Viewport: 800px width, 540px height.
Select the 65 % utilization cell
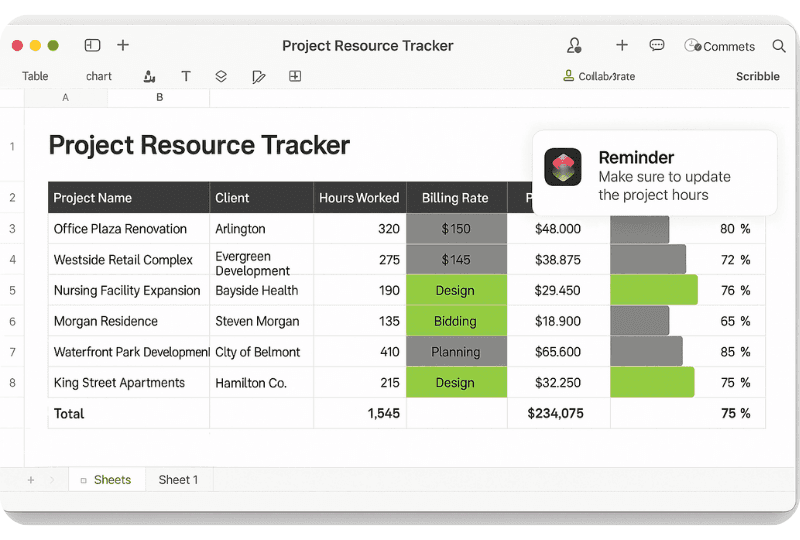735,321
